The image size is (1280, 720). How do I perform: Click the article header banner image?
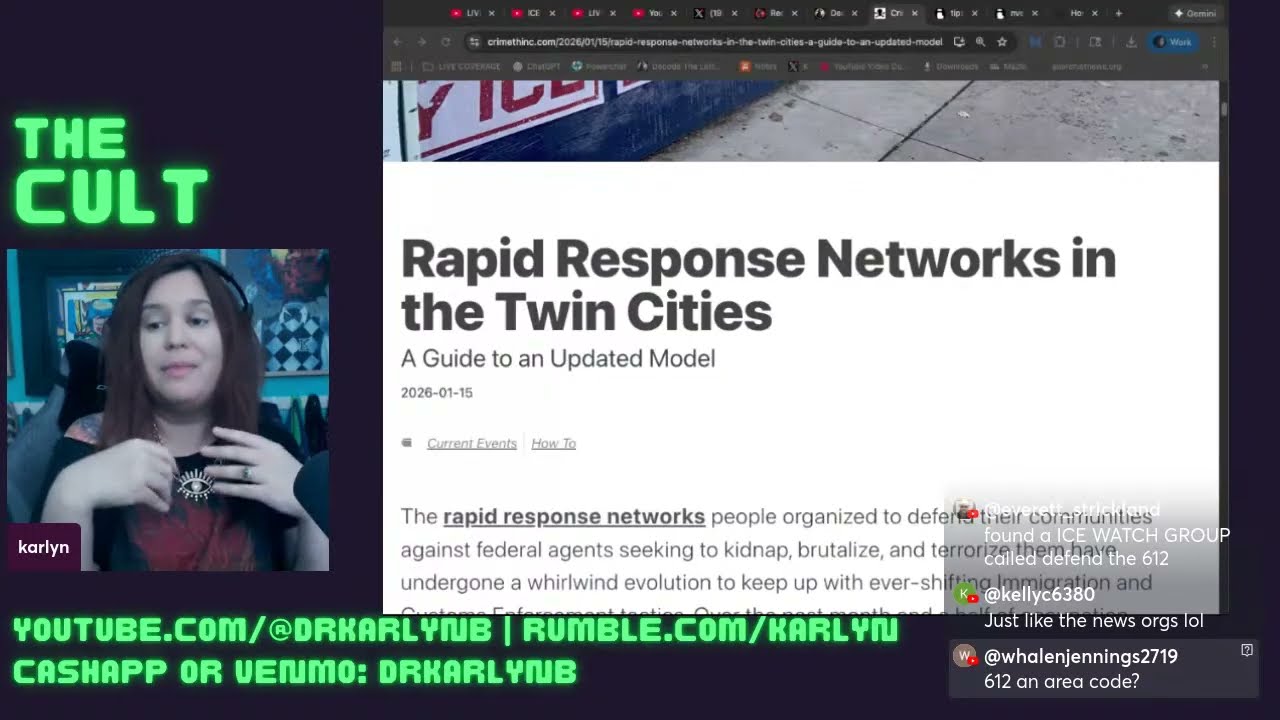click(x=801, y=121)
